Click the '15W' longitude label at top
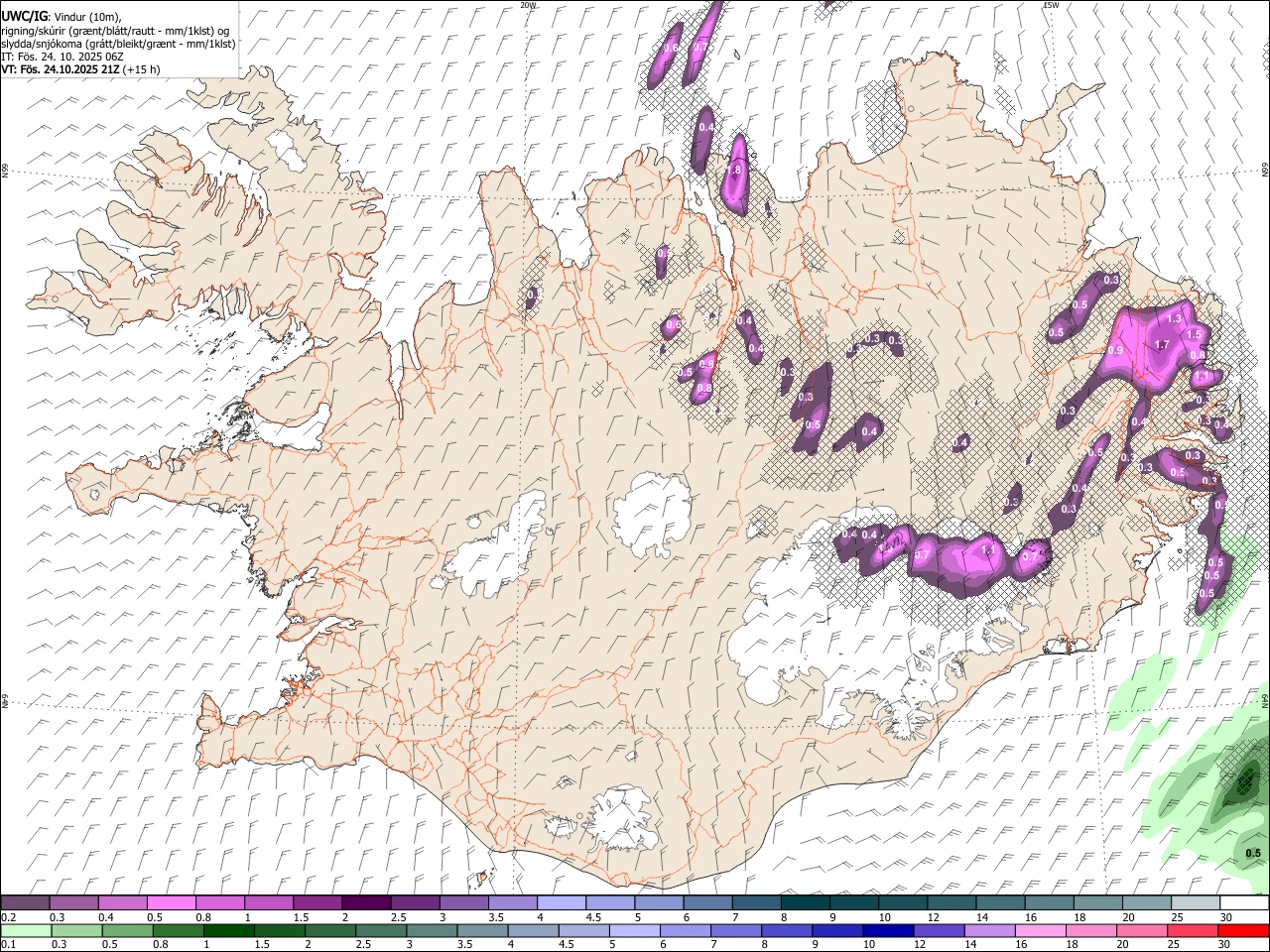 (x=1051, y=5)
